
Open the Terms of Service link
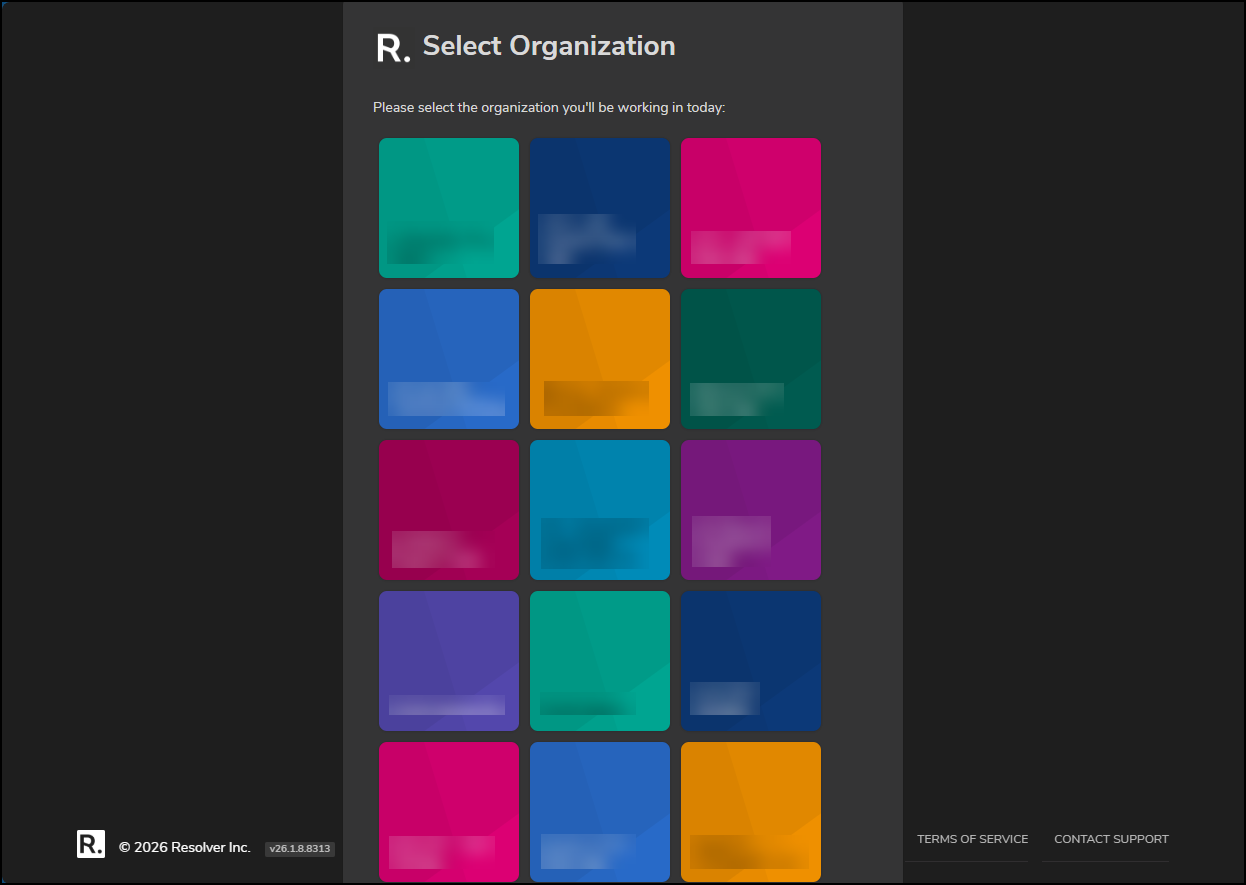tap(972, 839)
